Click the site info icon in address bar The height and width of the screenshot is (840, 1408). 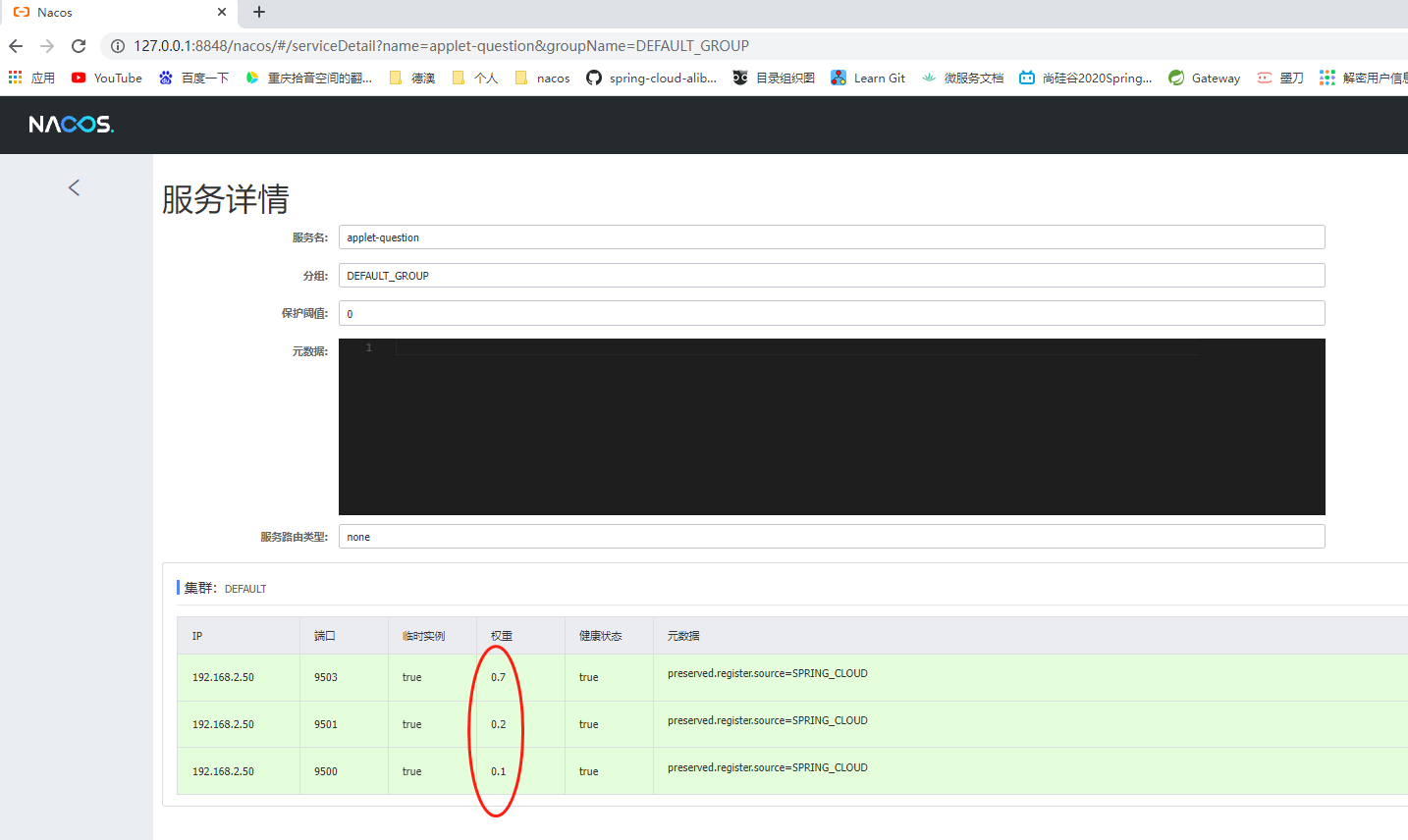coord(118,46)
